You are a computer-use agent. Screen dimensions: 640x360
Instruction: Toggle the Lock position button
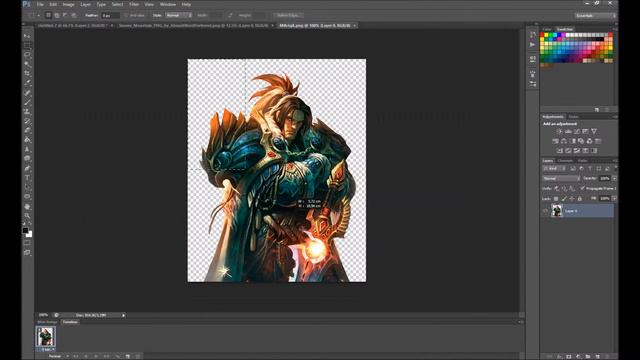(x=572, y=198)
